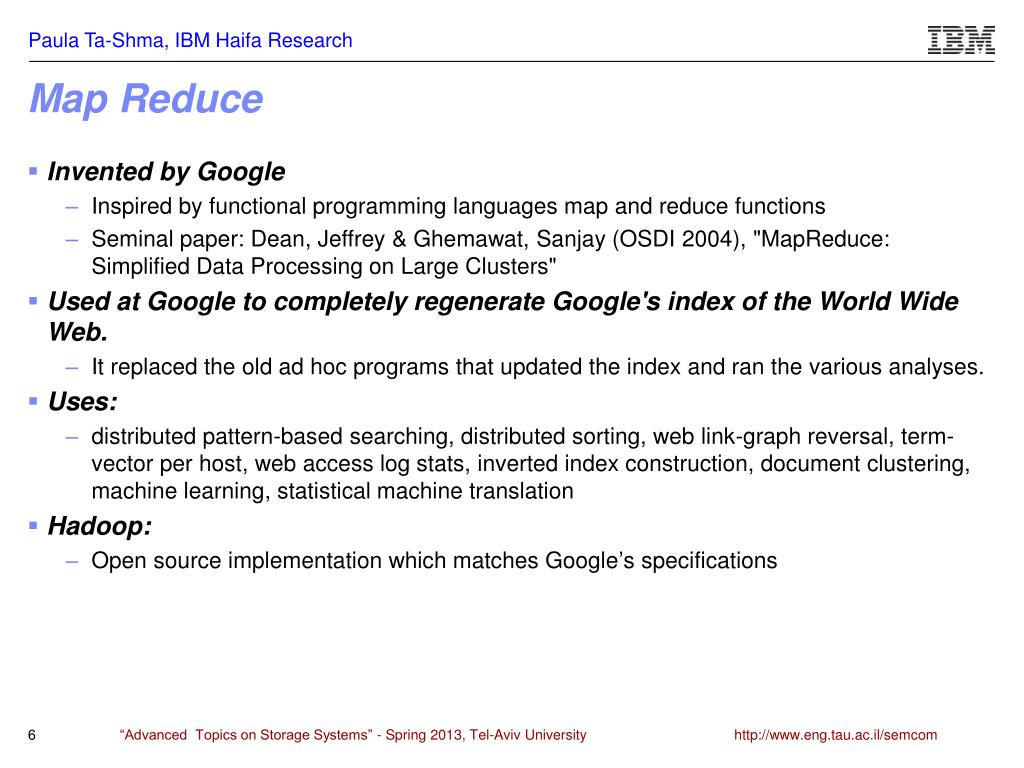Click the 'Map Reduce' slide title
This screenshot has width=1024, height=768.
click(146, 99)
